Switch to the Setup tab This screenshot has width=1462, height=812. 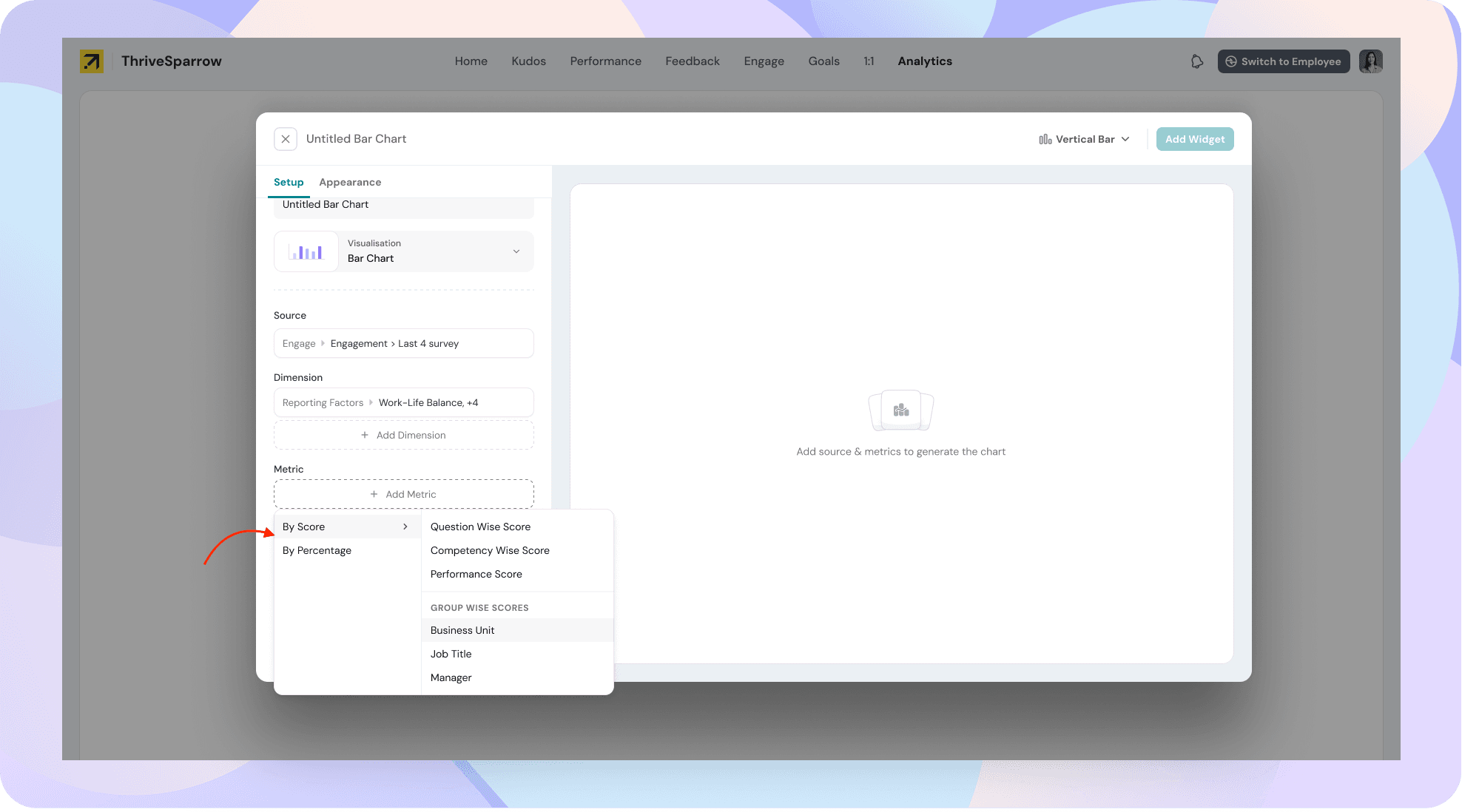(x=289, y=183)
